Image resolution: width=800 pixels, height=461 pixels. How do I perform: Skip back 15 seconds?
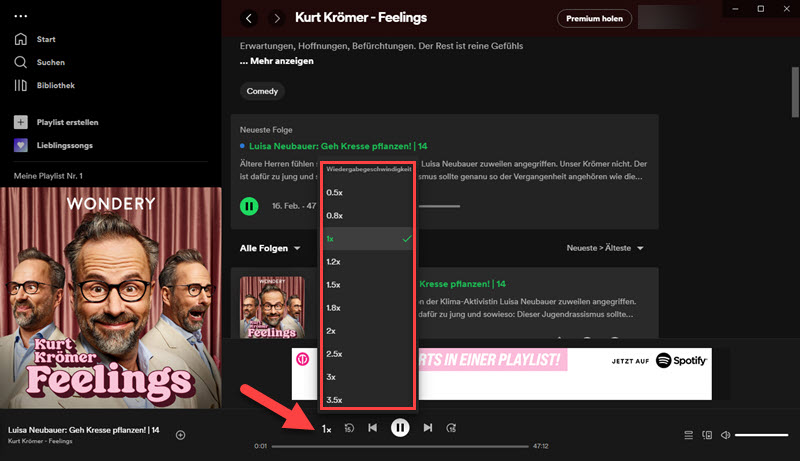pos(349,428)
